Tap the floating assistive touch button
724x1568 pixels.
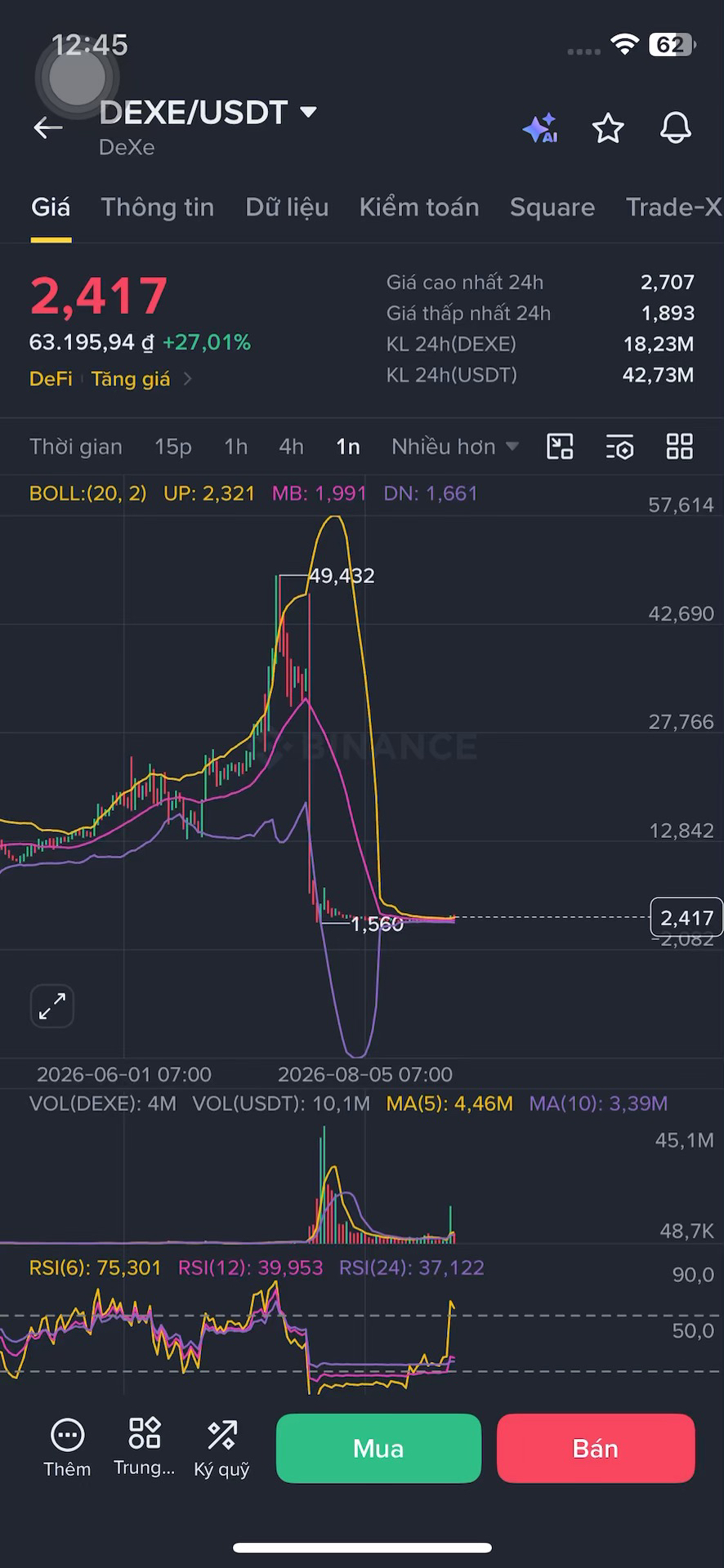point(78,77)
